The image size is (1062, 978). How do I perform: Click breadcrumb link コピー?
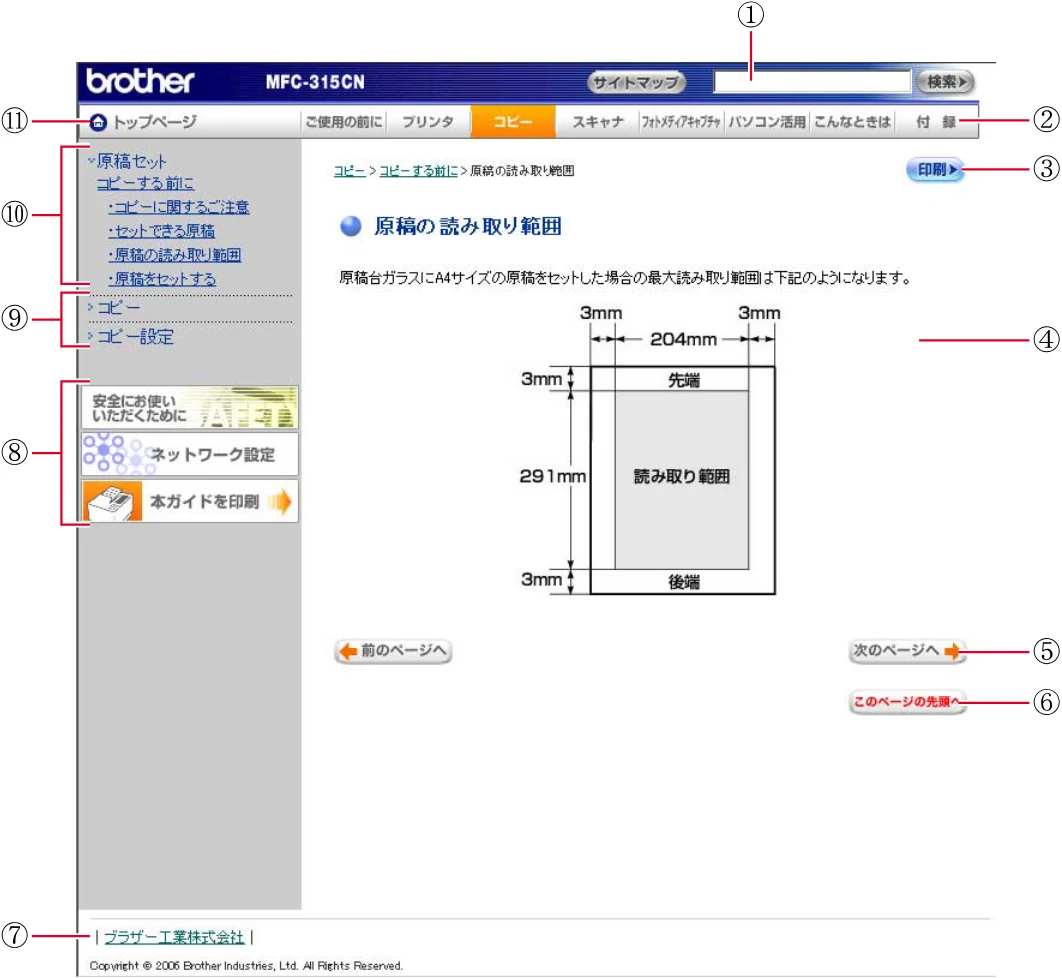click(349, 171)
